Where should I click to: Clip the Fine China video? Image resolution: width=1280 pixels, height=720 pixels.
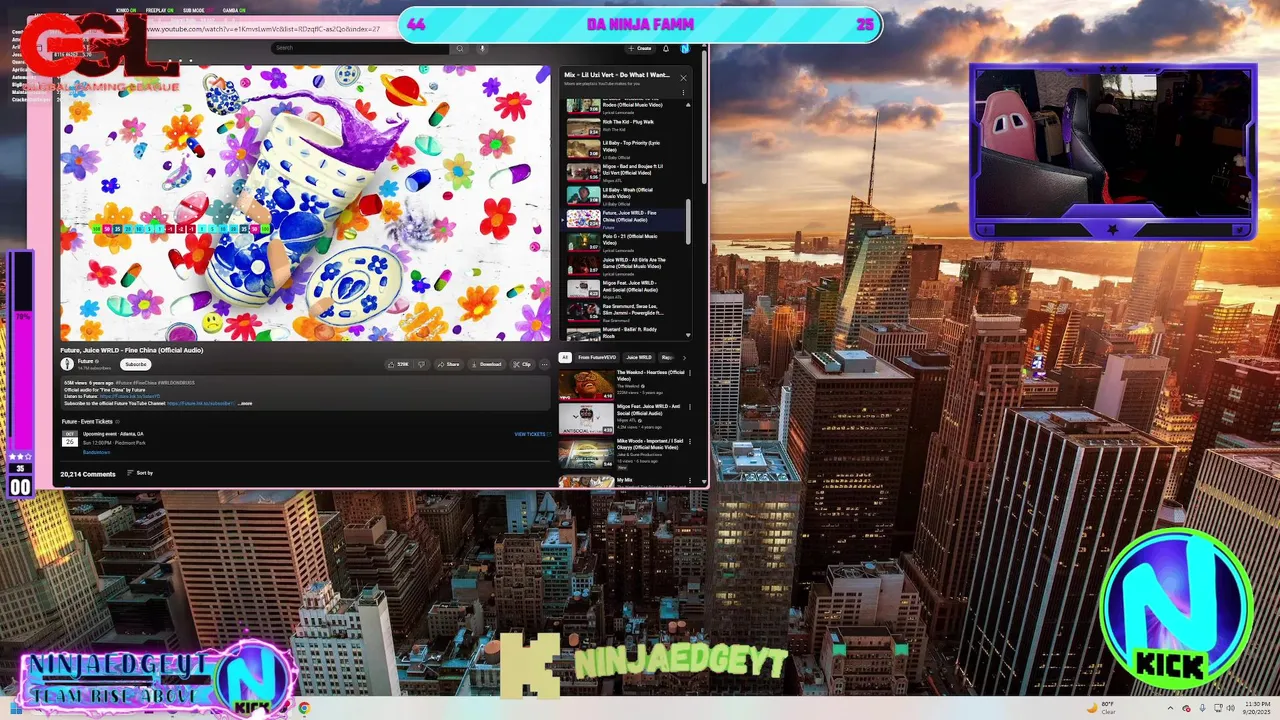[523, 364]
